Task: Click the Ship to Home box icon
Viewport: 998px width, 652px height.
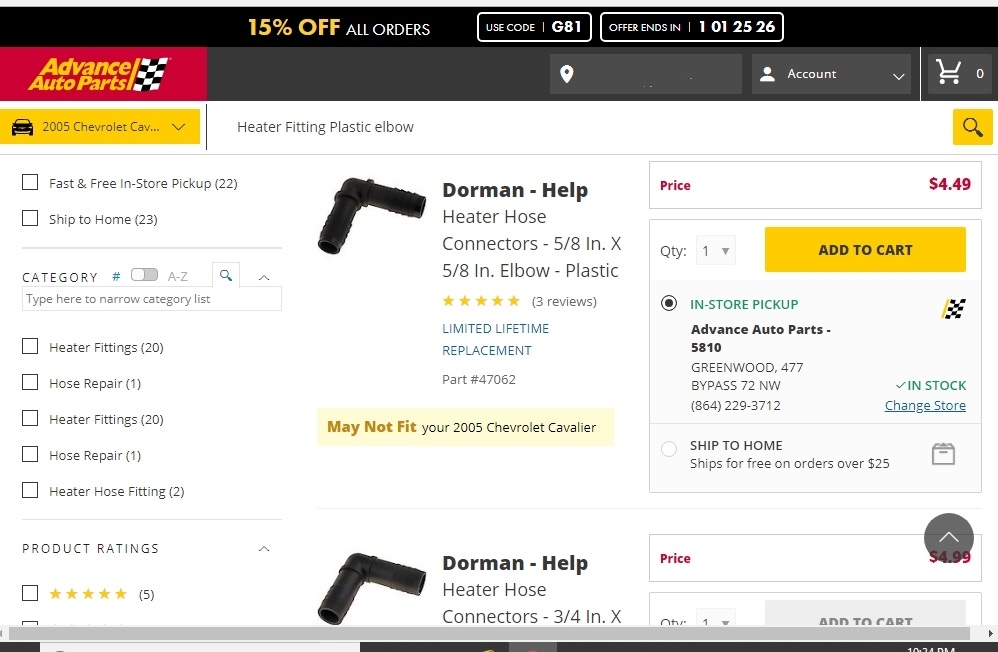Action: (x=943, y=454)
